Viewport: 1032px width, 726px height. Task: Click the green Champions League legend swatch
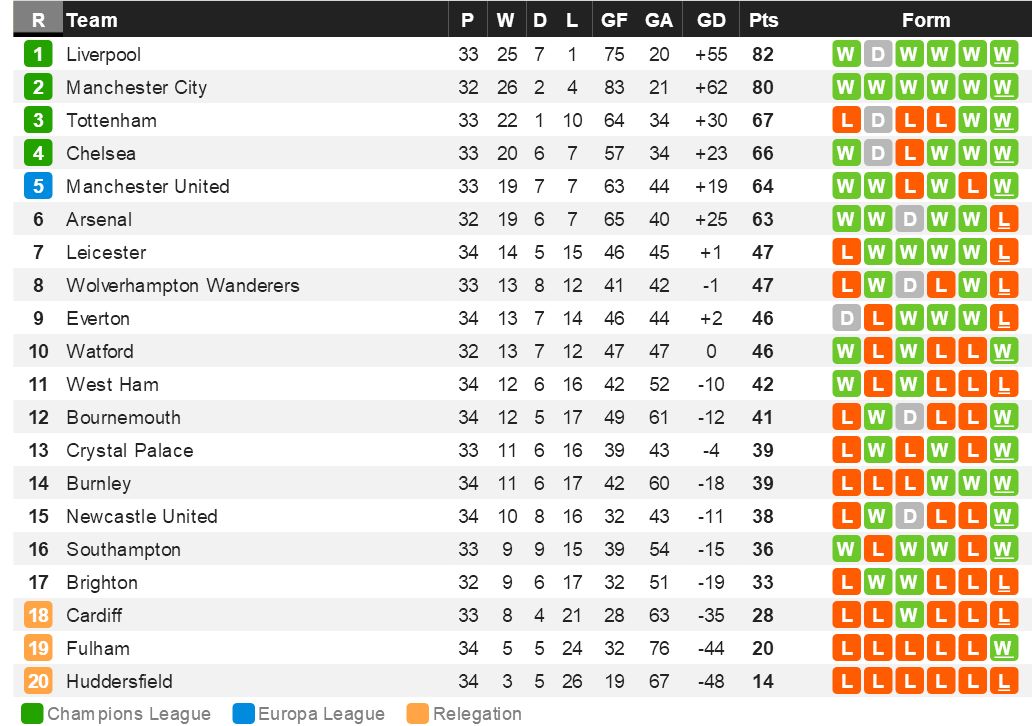(x=32, y=713)
